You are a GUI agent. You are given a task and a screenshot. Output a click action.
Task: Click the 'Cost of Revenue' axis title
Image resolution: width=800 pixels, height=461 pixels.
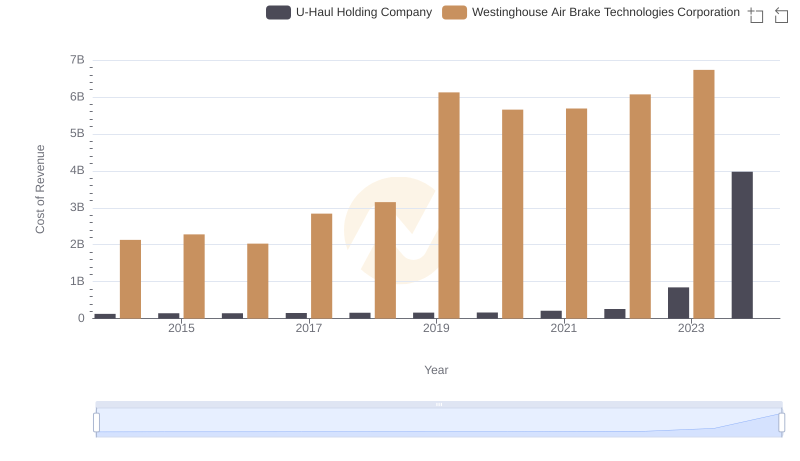40,189
